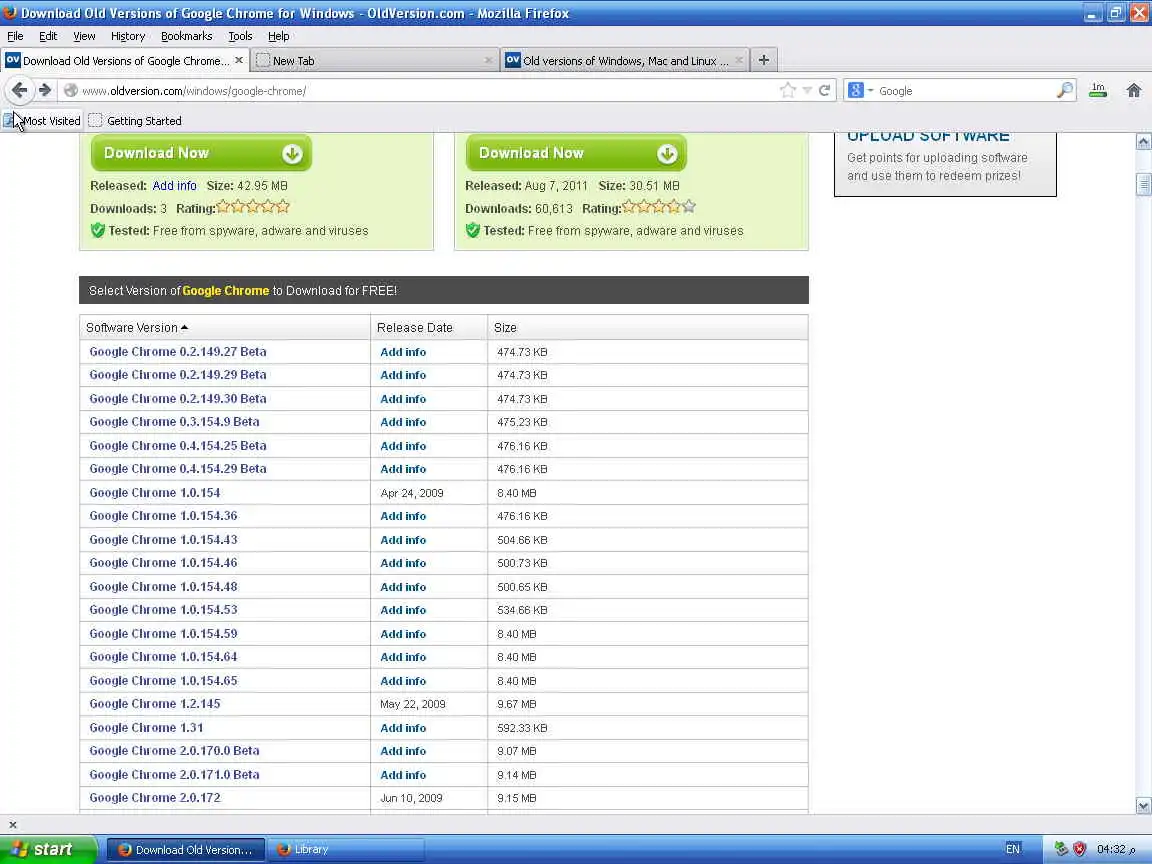The width and height of the screenshot is (1152, 864).
Task: Open Google Chrome 1.0.154.65 link
Action: point(163,680)
